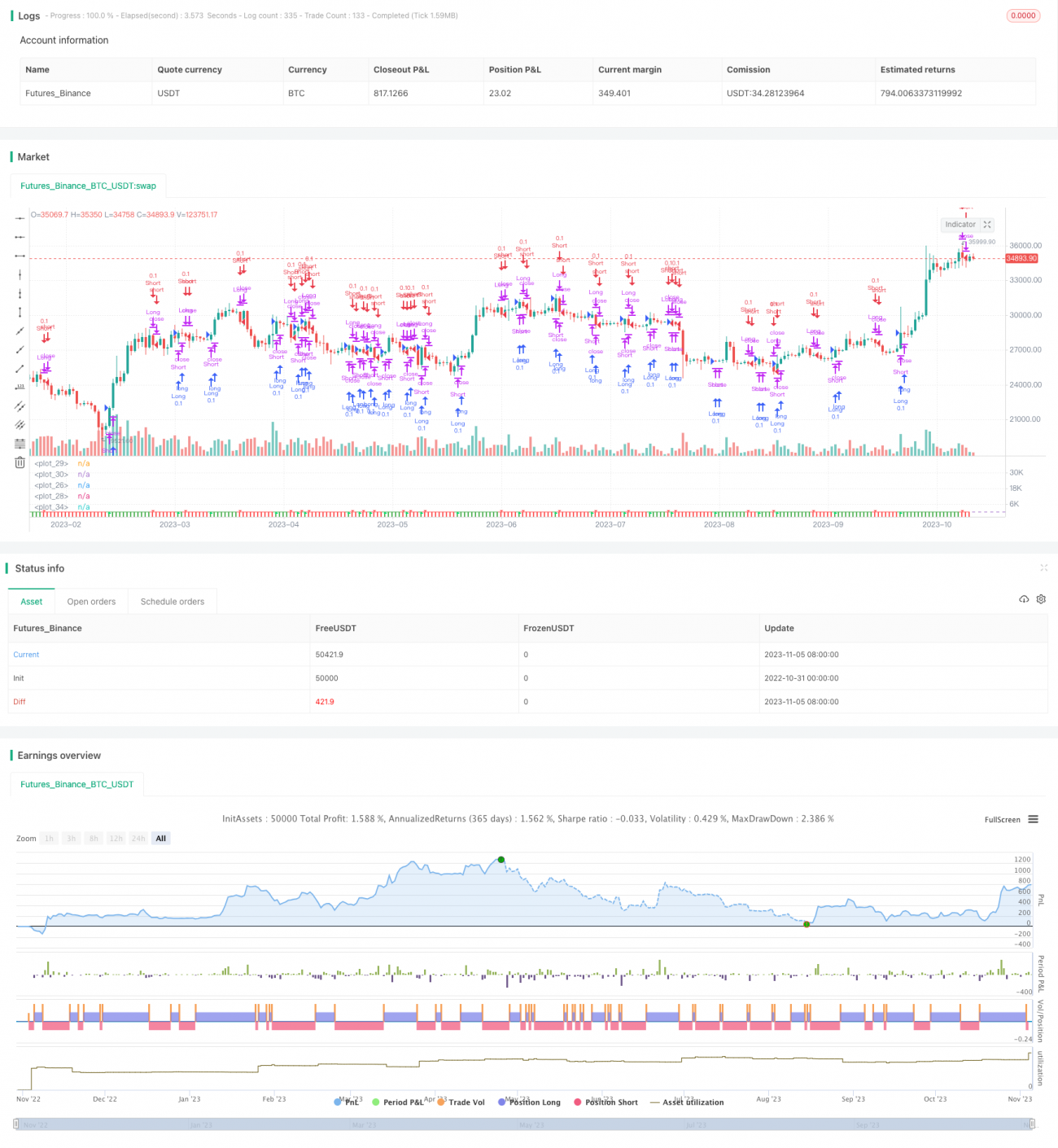
Task: Click the 34893.90 current price label
Action: coord(1021,258)
